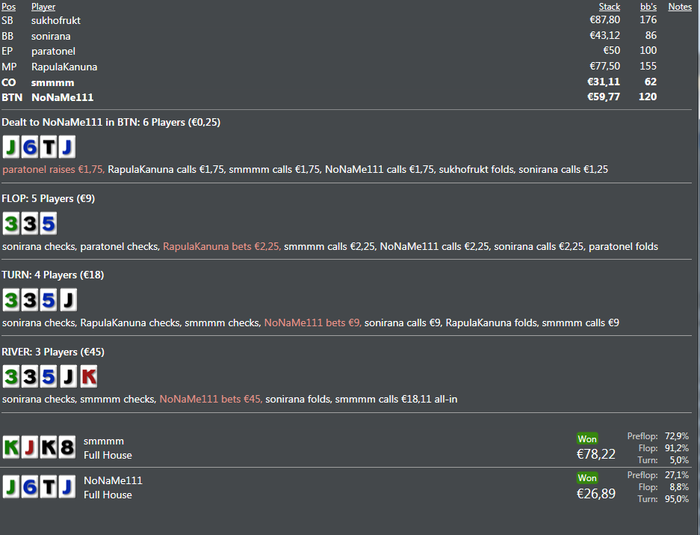
Task: Click the black 8 card in smmmm's showdown hand
Action: 68,447
